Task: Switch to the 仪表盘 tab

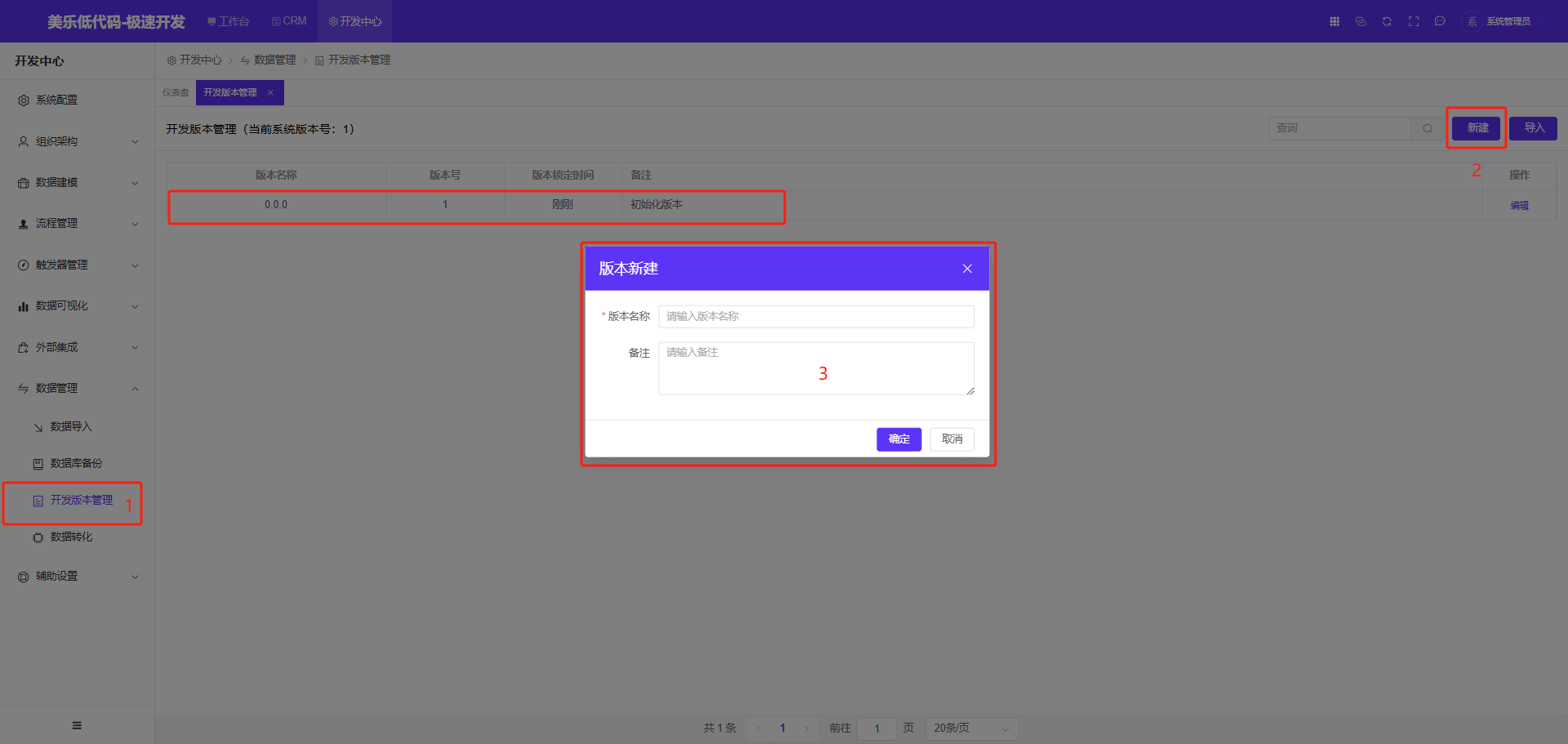Action: (176, 93)
